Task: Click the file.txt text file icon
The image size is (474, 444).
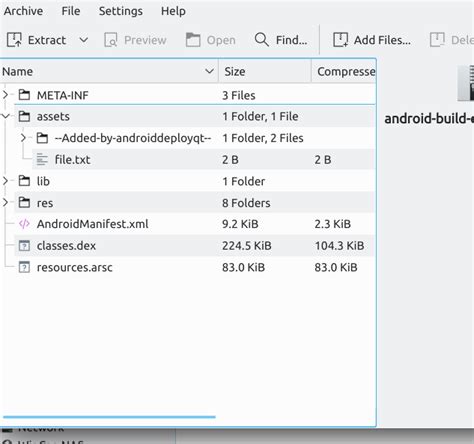Action: pyautogui.click(x=42, y=159)
